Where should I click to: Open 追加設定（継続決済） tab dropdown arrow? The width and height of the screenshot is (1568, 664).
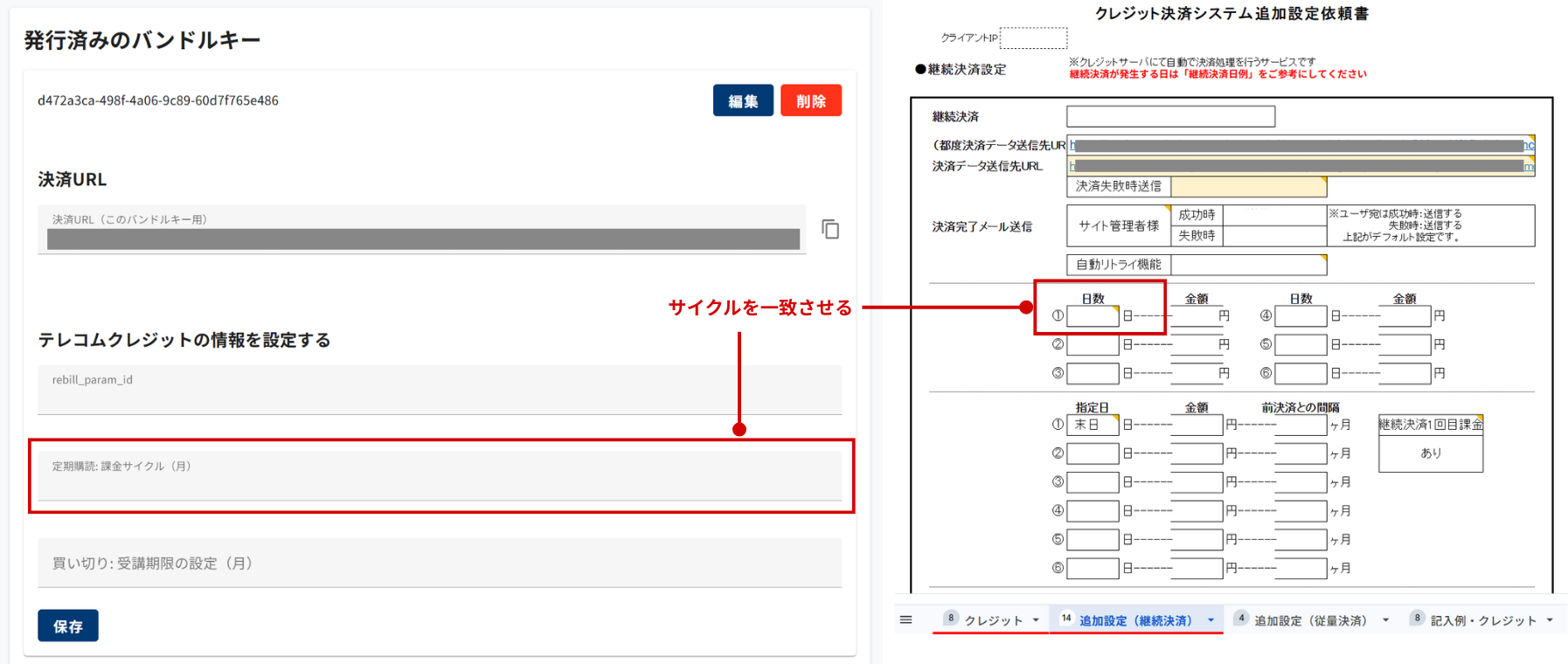(1211, 620)
